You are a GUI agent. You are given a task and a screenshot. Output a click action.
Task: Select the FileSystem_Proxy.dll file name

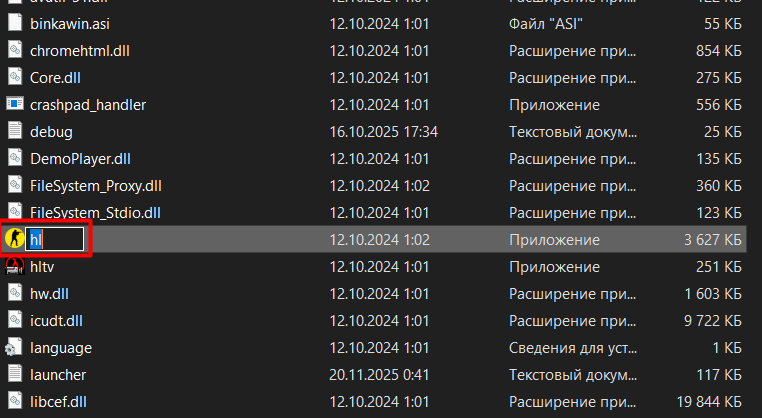click(96, 185)
